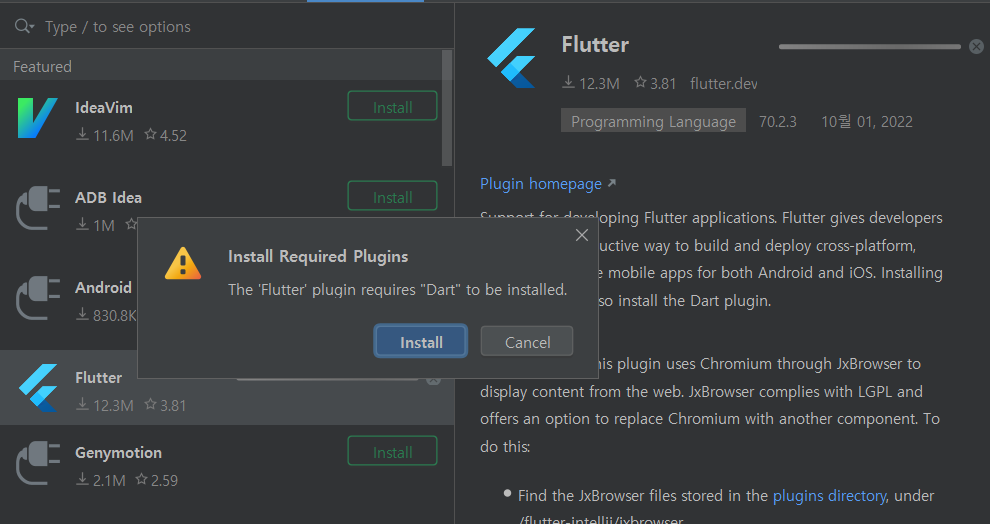Click the search magnifier icon

pos(24,27)
